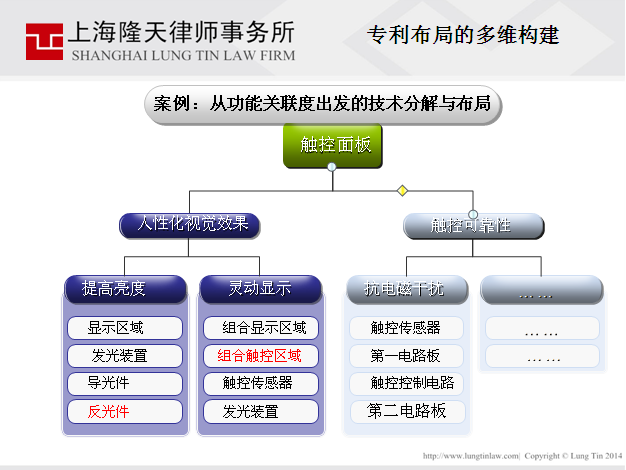This screenshot has height=470, width=626.
Task: Click the red 组合触控区域 item
Action: tap(261, 356)
